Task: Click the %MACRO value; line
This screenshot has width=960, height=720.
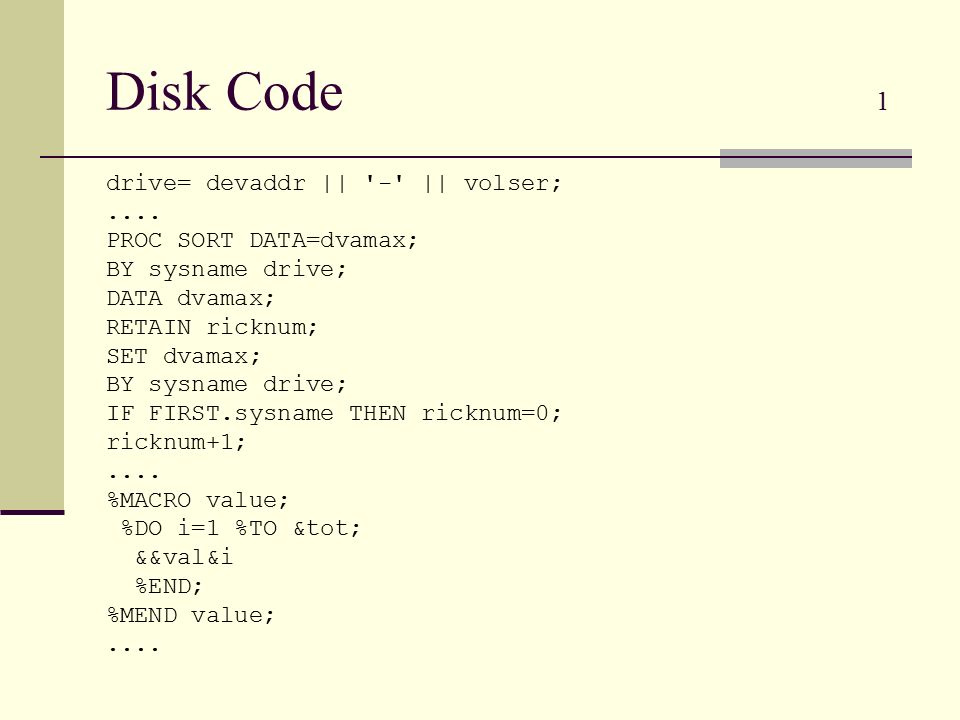Action: click(198, 500)
